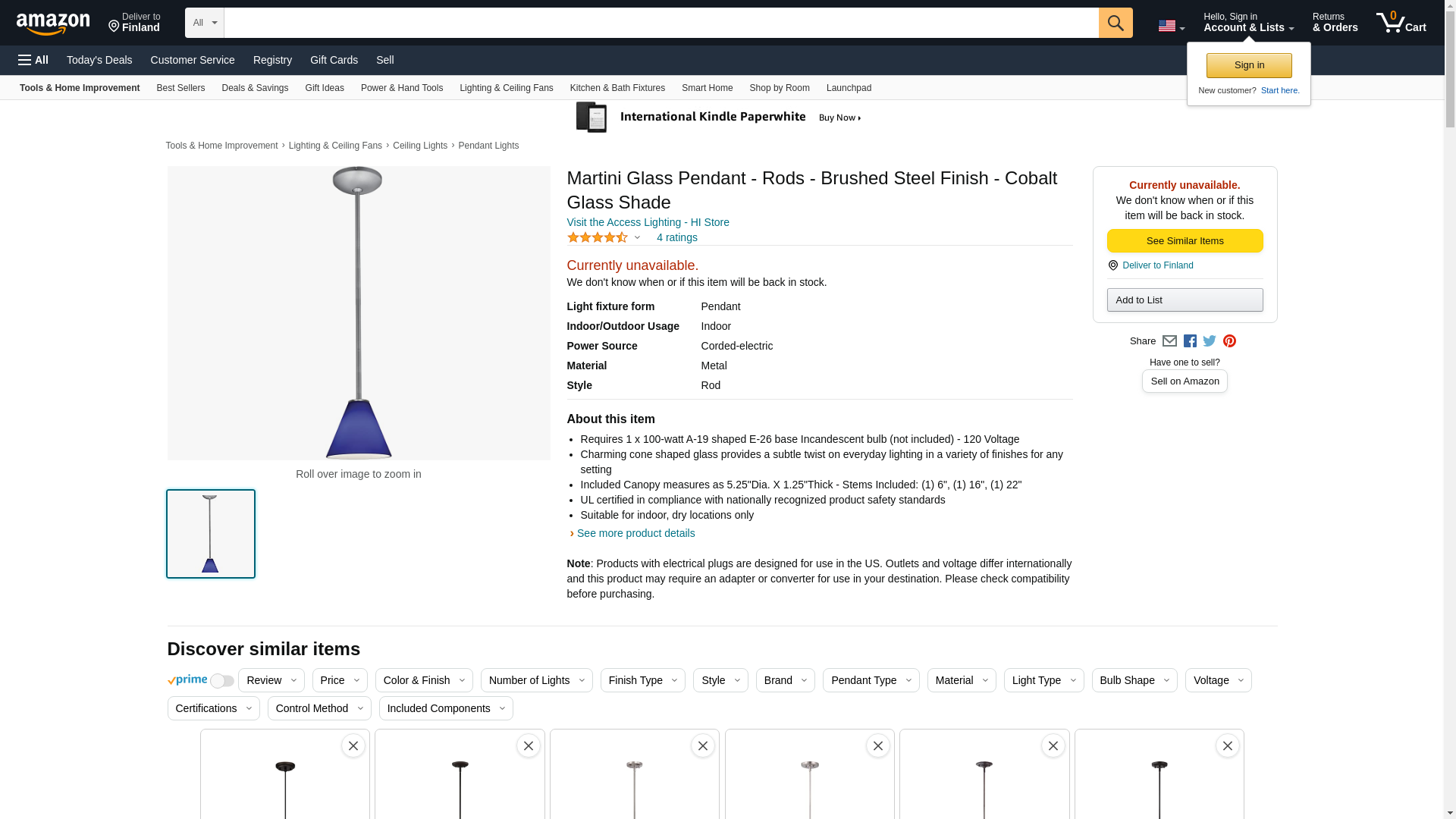Open the Gift Cards menu item
The height and width of the screenshot is (819, 1456).
(334, 60)
